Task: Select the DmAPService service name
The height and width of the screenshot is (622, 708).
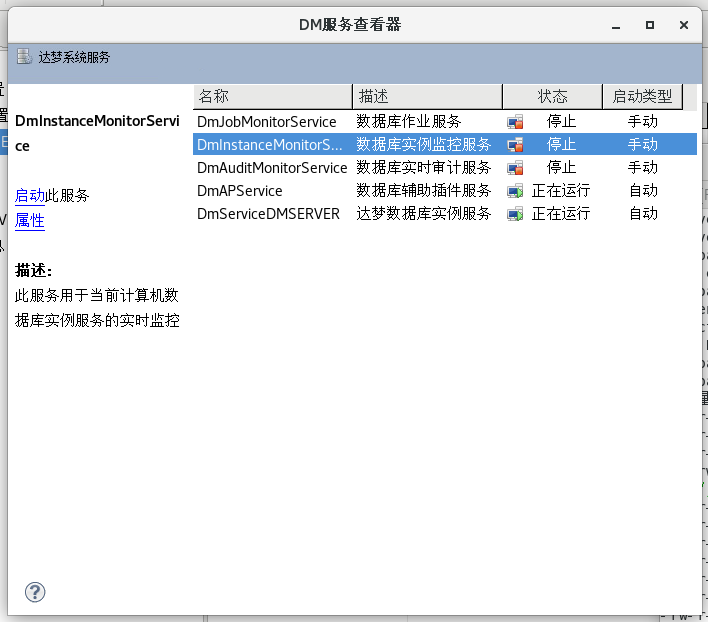Action: [240, 191]
